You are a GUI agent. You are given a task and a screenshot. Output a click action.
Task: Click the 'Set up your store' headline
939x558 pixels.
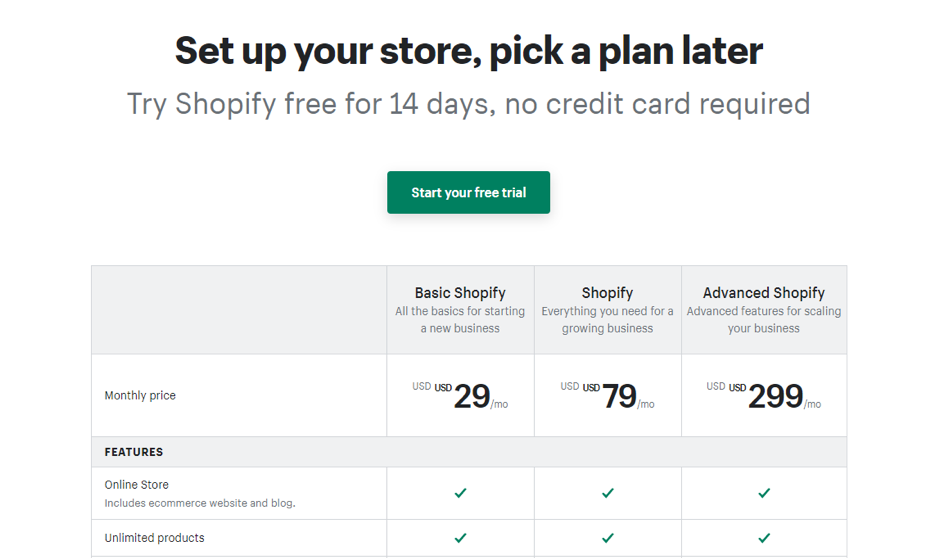[x=468, y=50]
